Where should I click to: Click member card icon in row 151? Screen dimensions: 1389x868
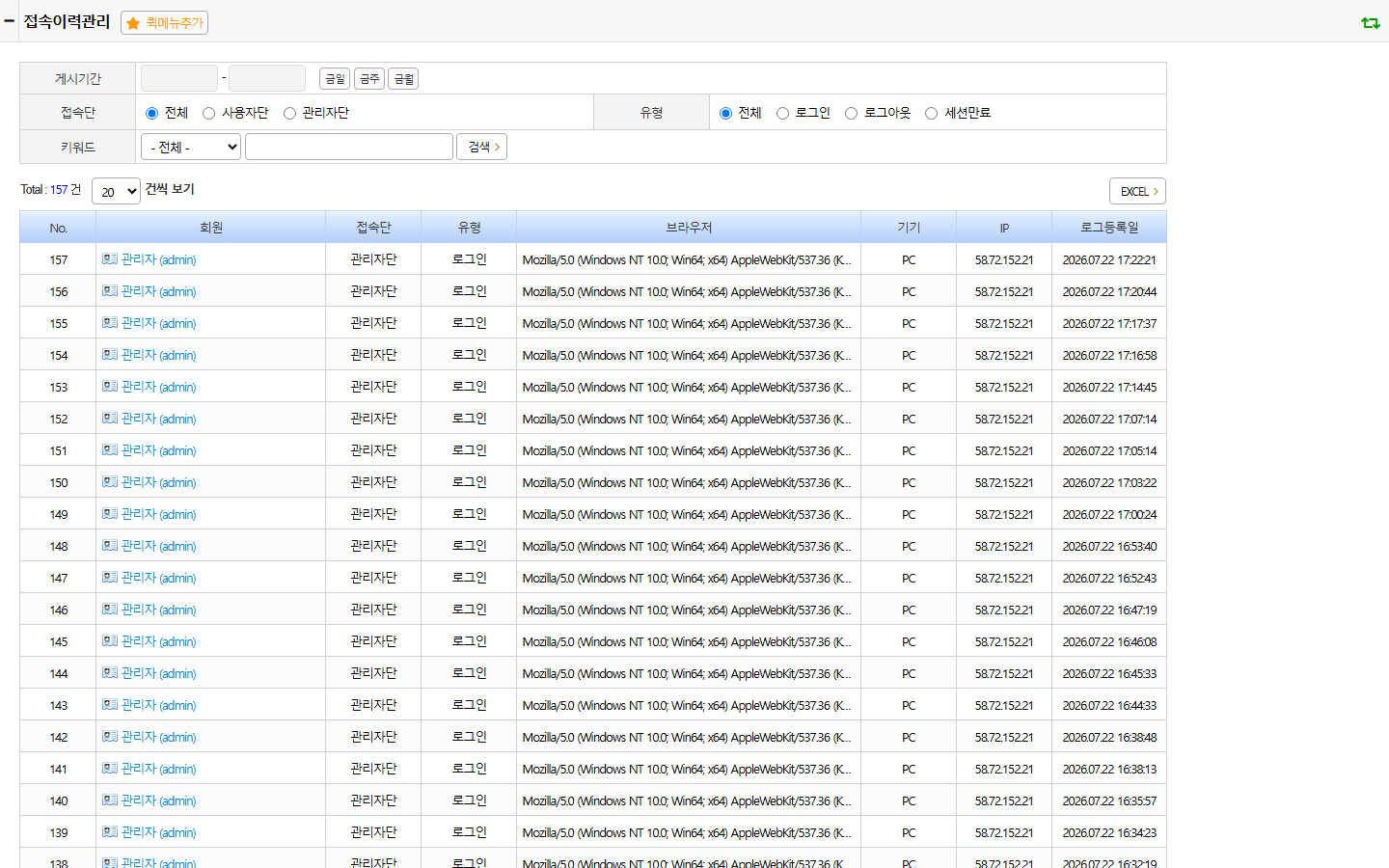[x=110, y=449]
